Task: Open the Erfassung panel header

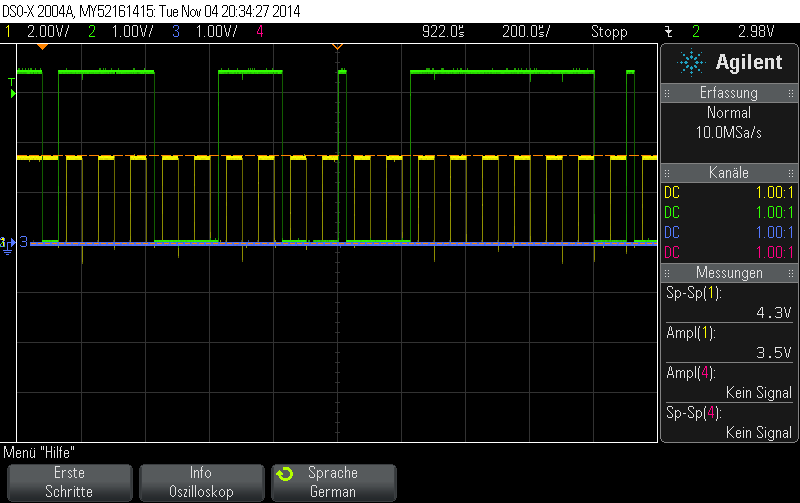Action: click(728, 93)
